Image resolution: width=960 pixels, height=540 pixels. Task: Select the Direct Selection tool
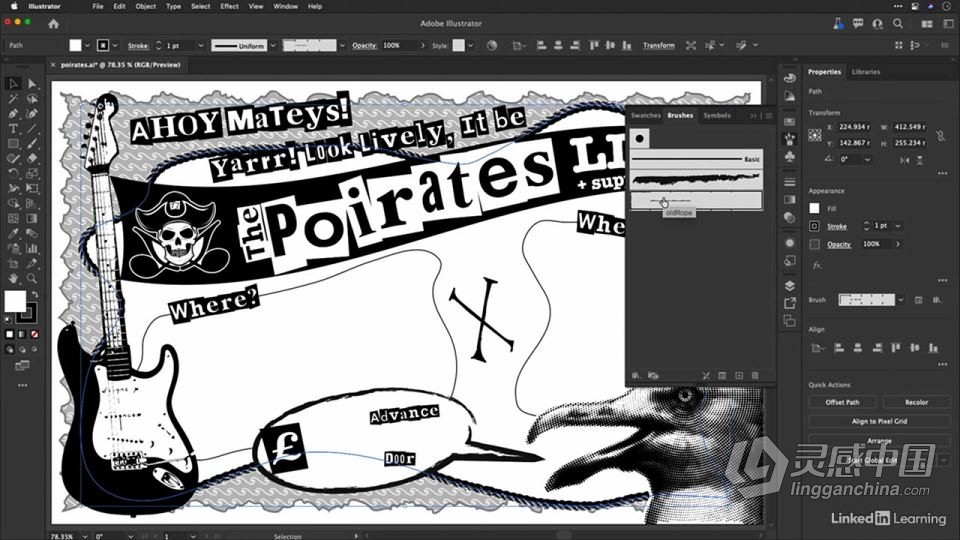pyautogui.click(x=32, y=84)
